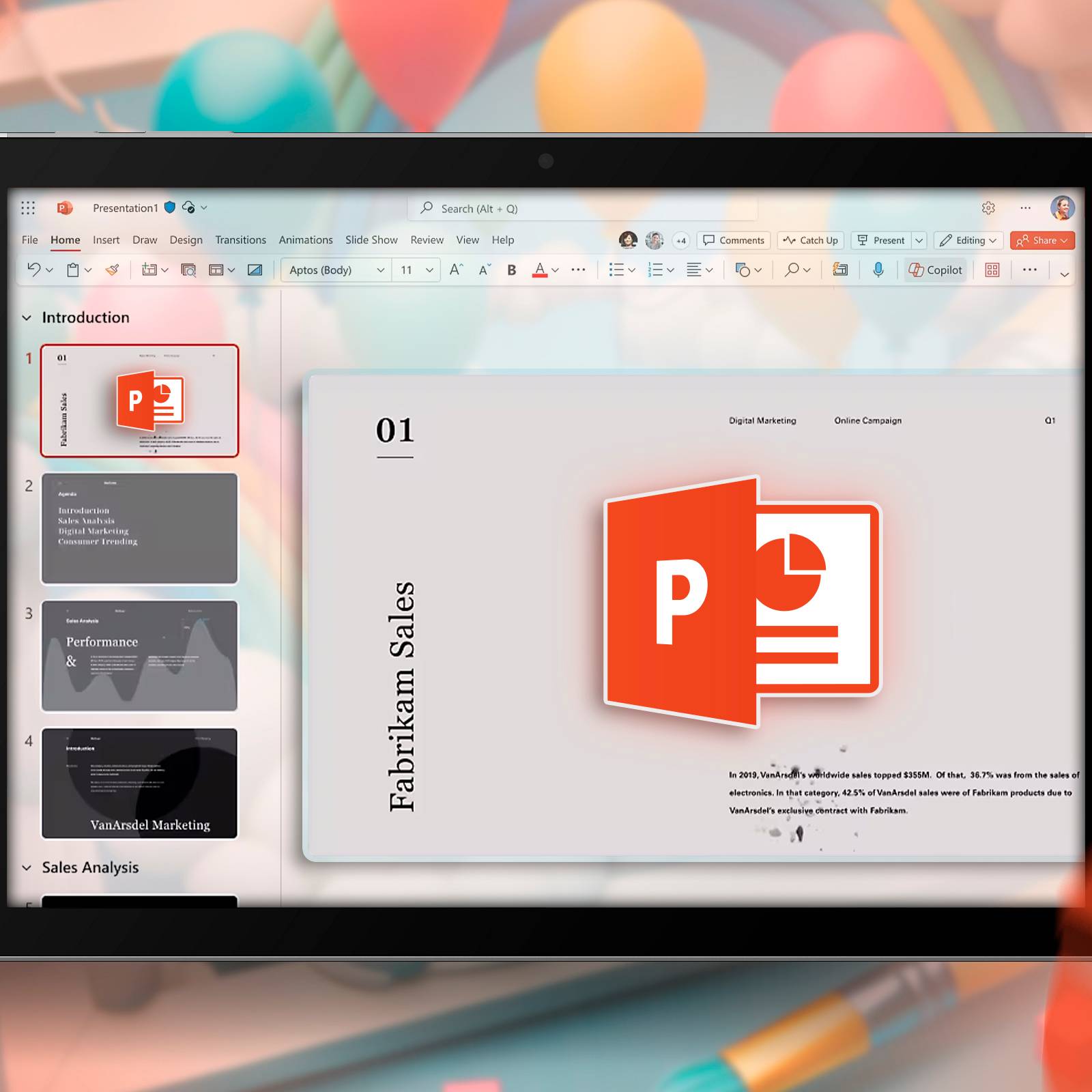Click the Find magnifier in the ribbon
The image size is (1092, 1092).
point(792,270)
